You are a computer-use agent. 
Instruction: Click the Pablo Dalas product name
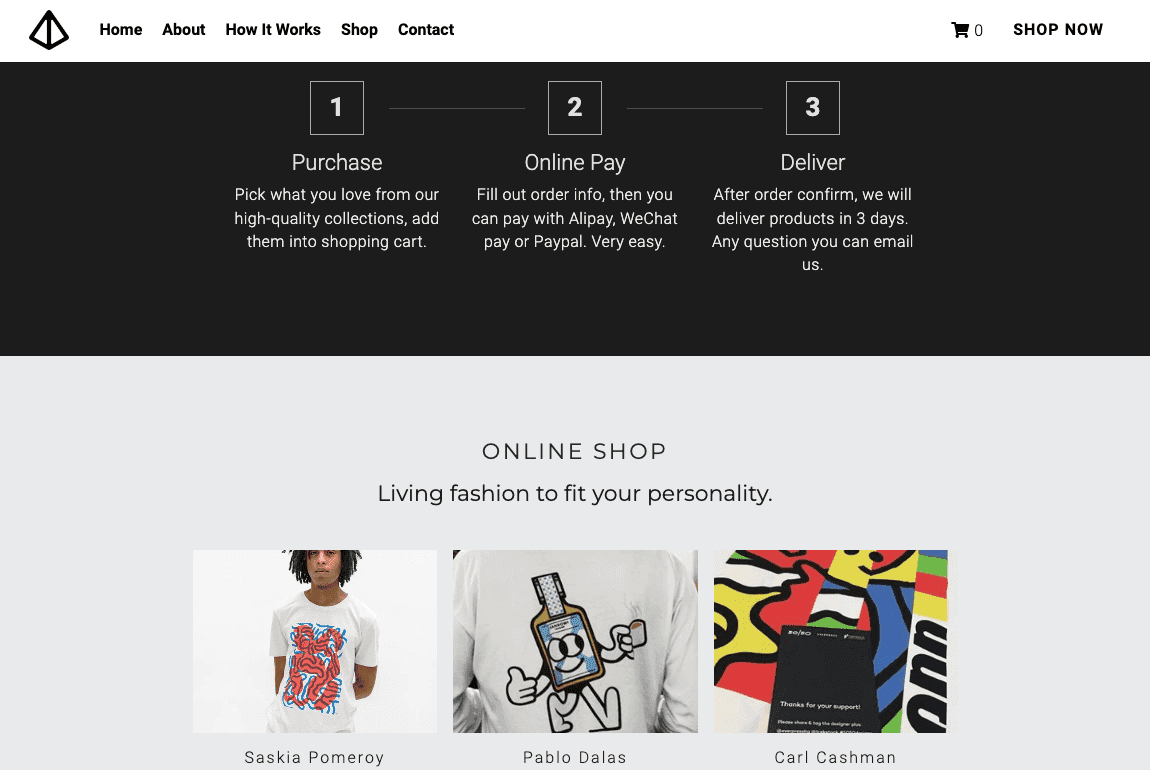coord(575,757)
